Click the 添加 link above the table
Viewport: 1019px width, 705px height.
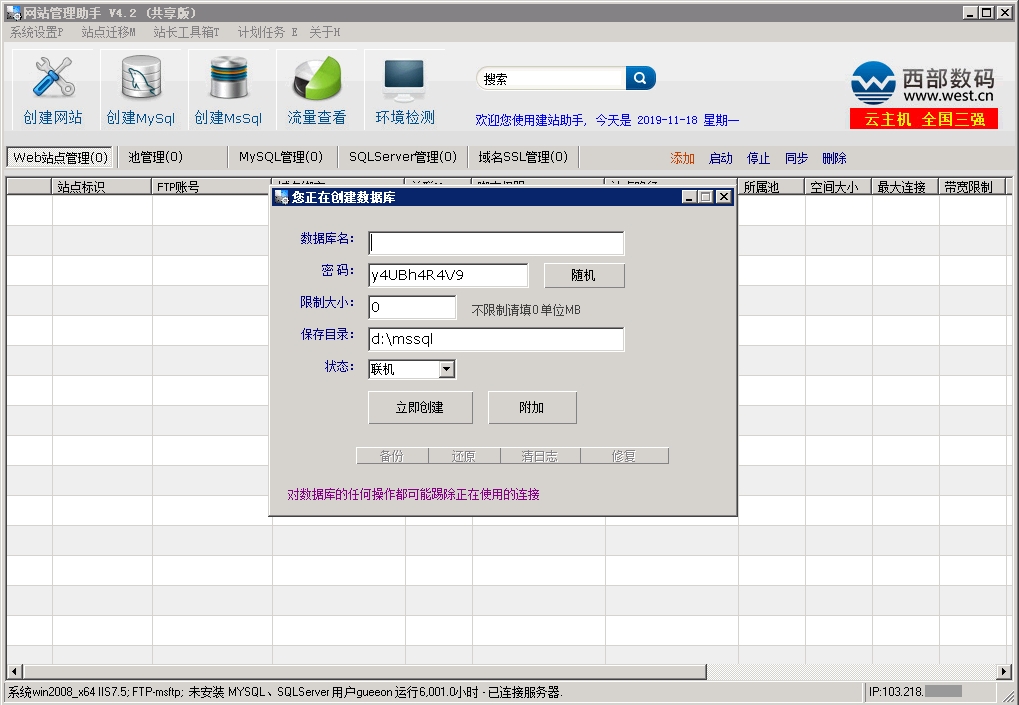(x=682, y=158)
